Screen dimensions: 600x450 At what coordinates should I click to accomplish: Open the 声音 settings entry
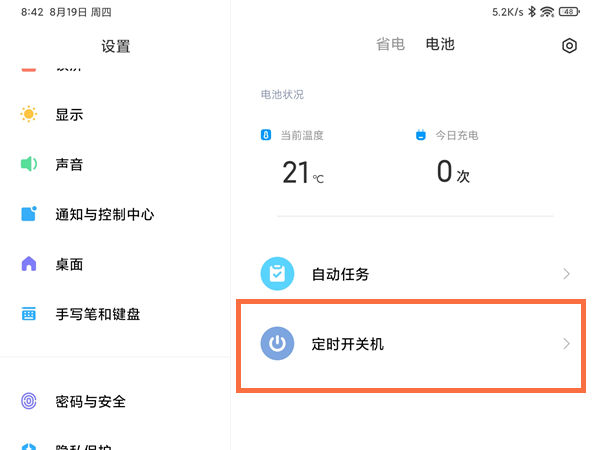(69, 164)
